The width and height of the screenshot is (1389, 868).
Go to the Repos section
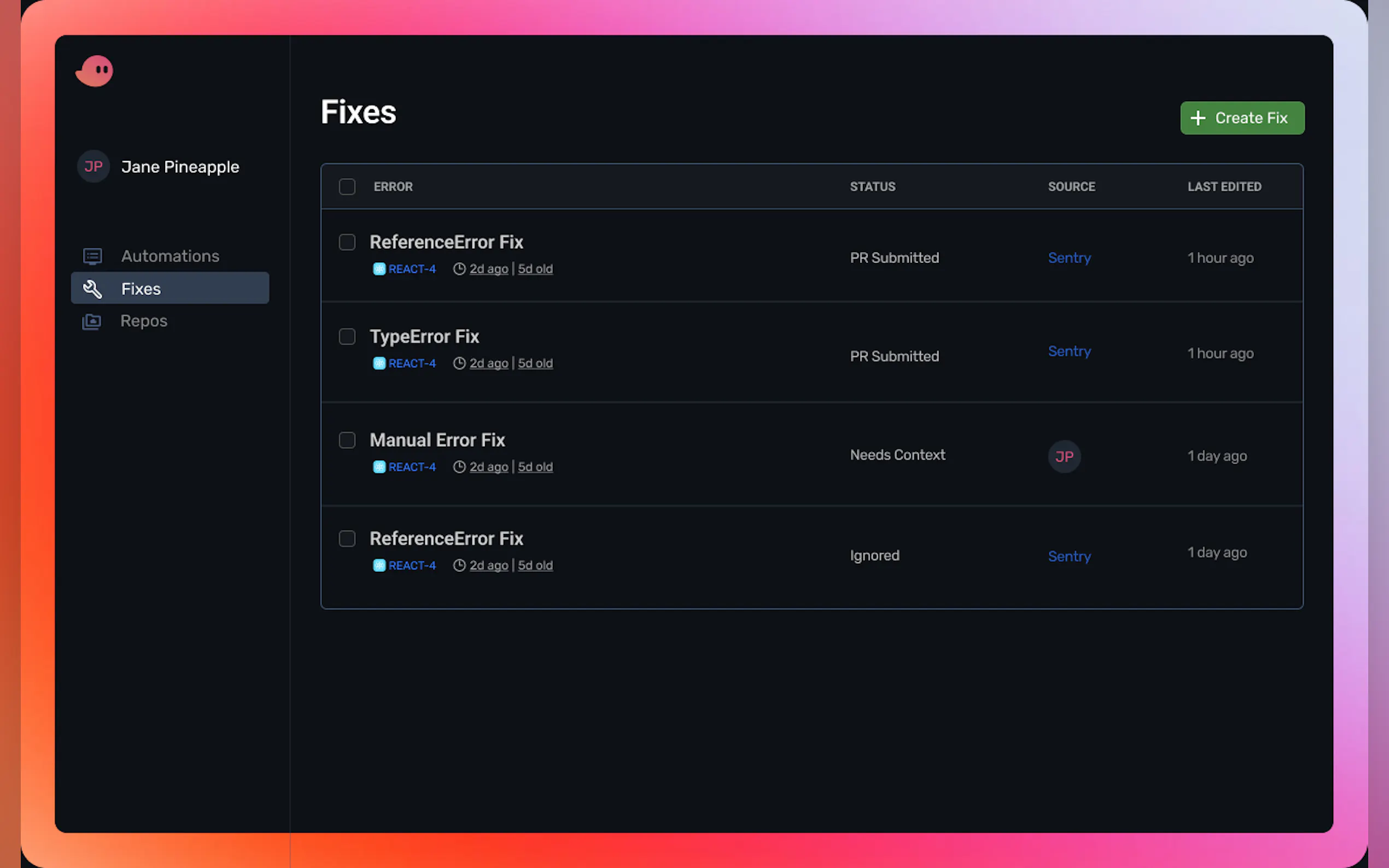(x=144, y=321)
